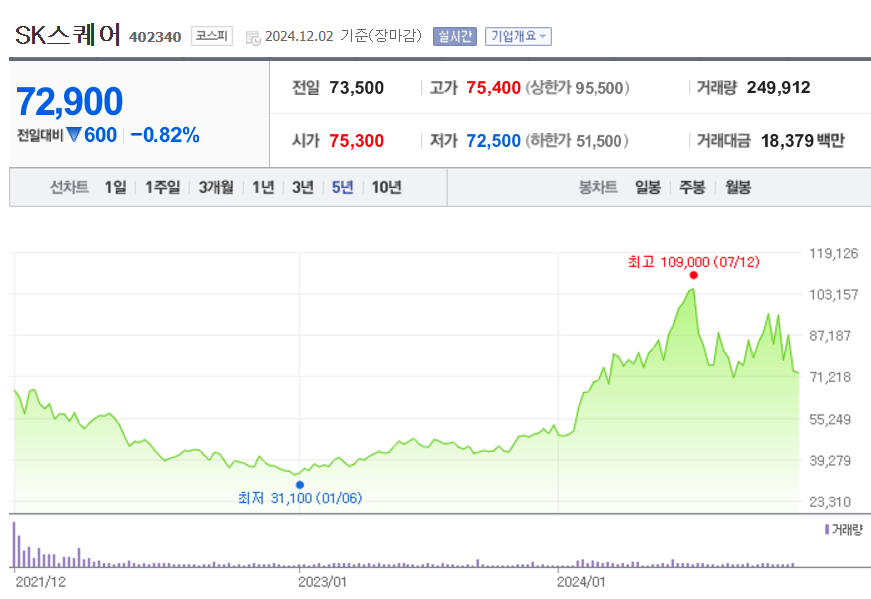871x599 pixels.
Task: Click the stock code 402340
Action: [x=155, y=37]
